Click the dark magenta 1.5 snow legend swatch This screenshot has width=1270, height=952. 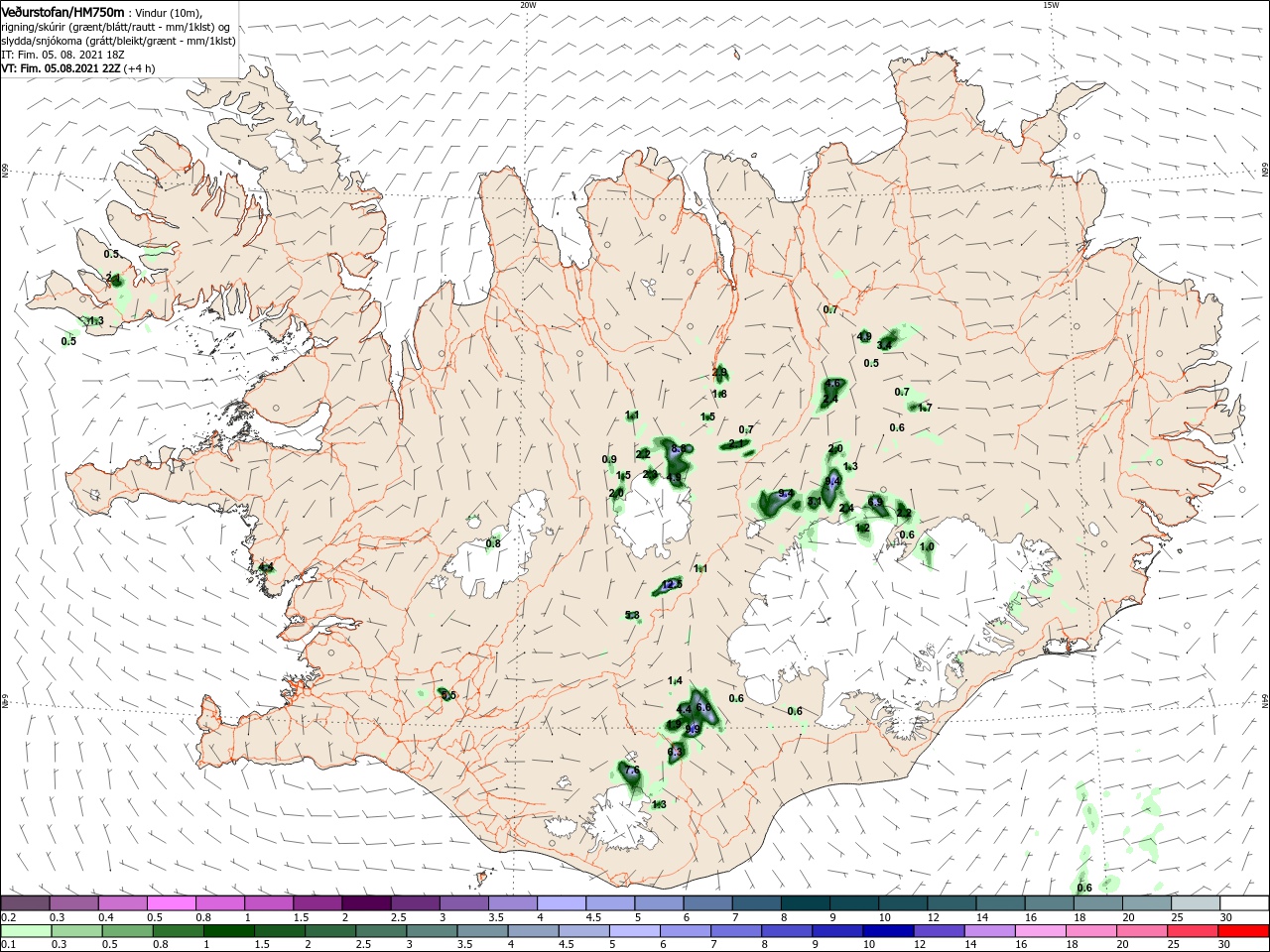tap(317, 902)
